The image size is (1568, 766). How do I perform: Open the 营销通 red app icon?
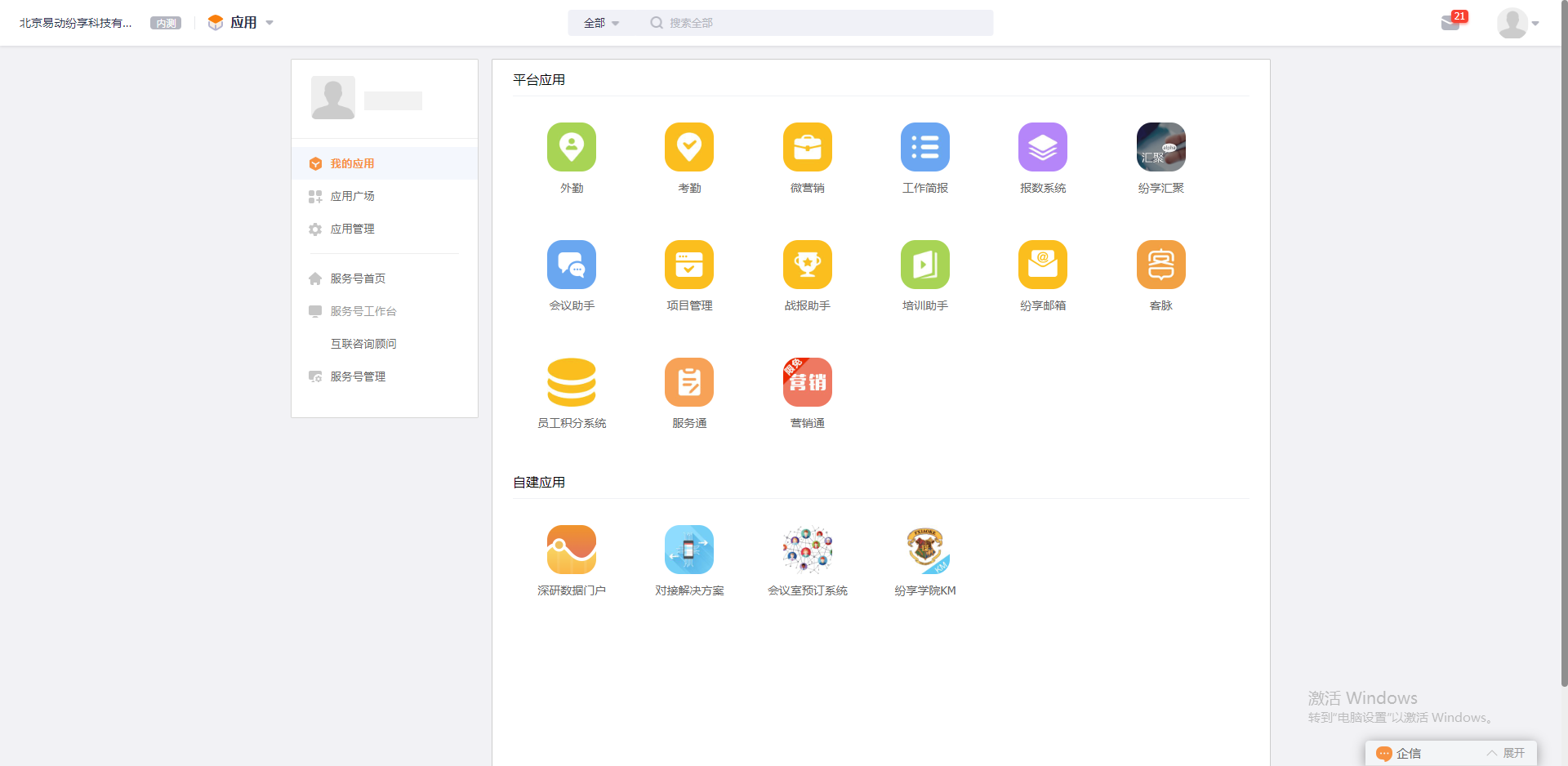point(808,382)
